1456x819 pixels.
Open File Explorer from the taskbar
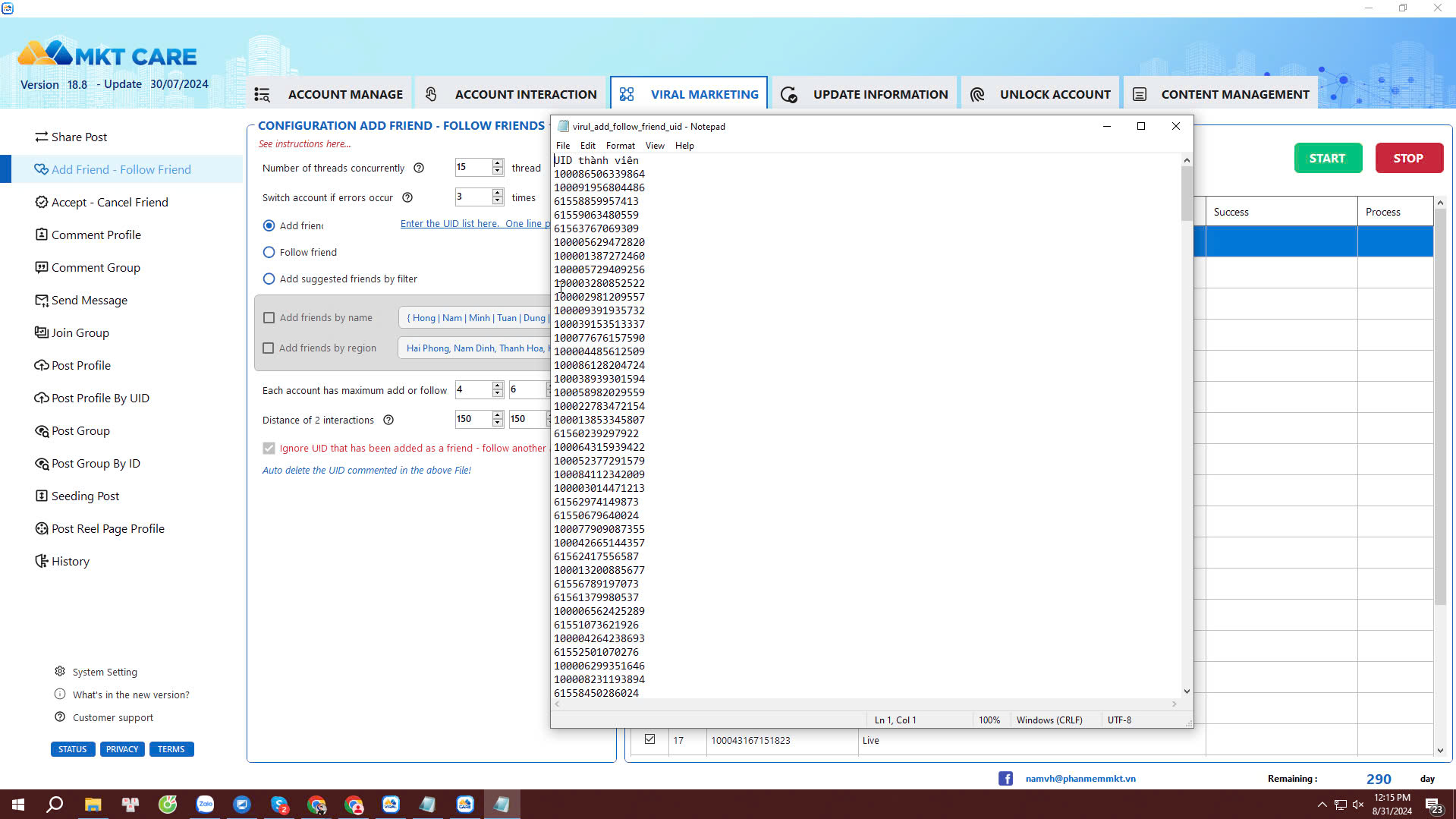(x=93, y=805)
